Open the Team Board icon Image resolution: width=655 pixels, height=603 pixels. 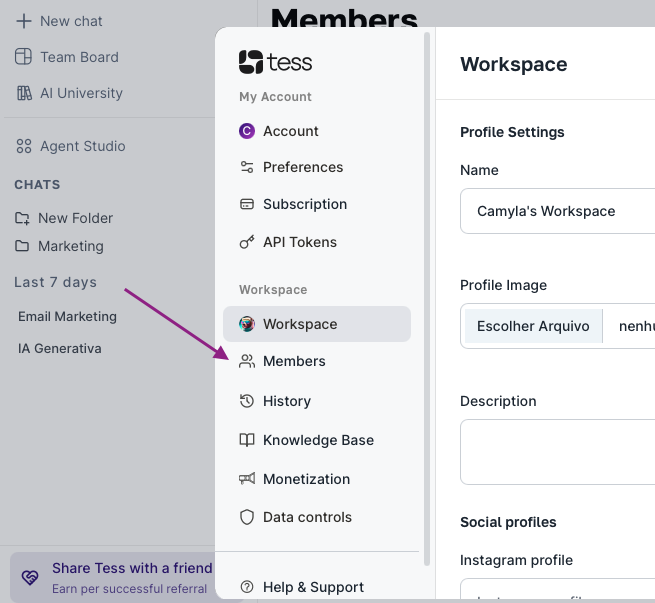click(x=23, y=56)
